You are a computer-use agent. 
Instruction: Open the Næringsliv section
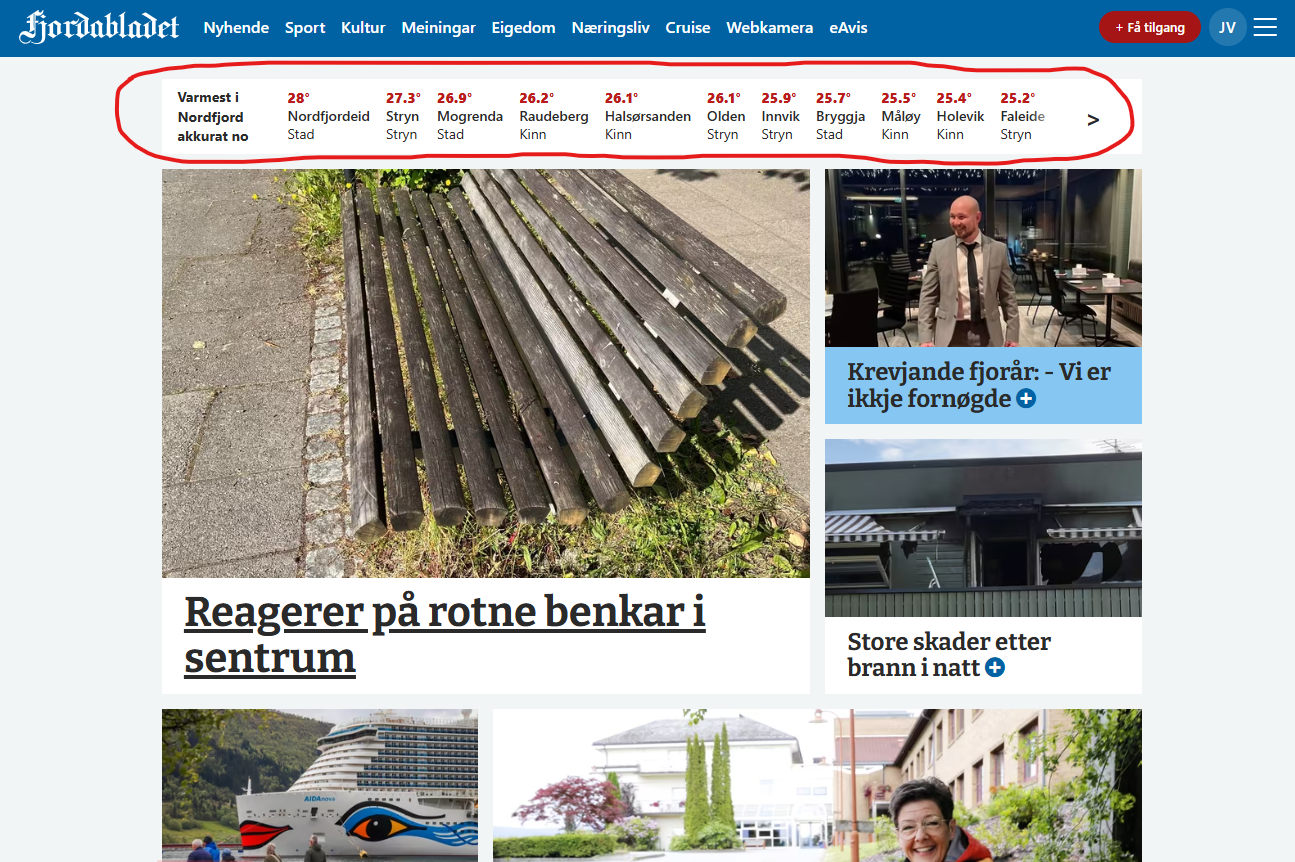click(610, 27)
